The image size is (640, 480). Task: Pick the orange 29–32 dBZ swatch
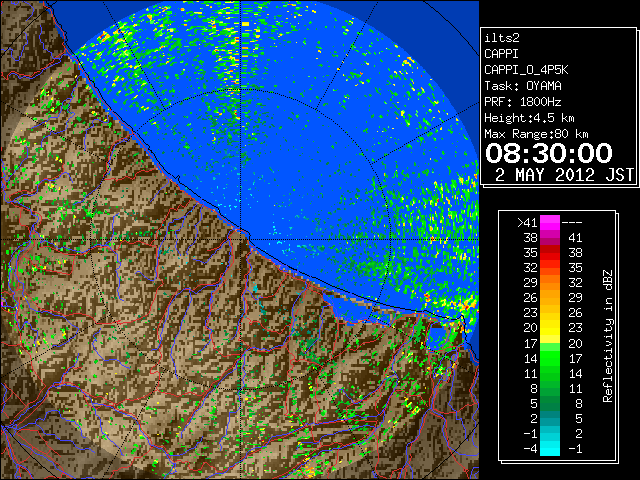550,282
